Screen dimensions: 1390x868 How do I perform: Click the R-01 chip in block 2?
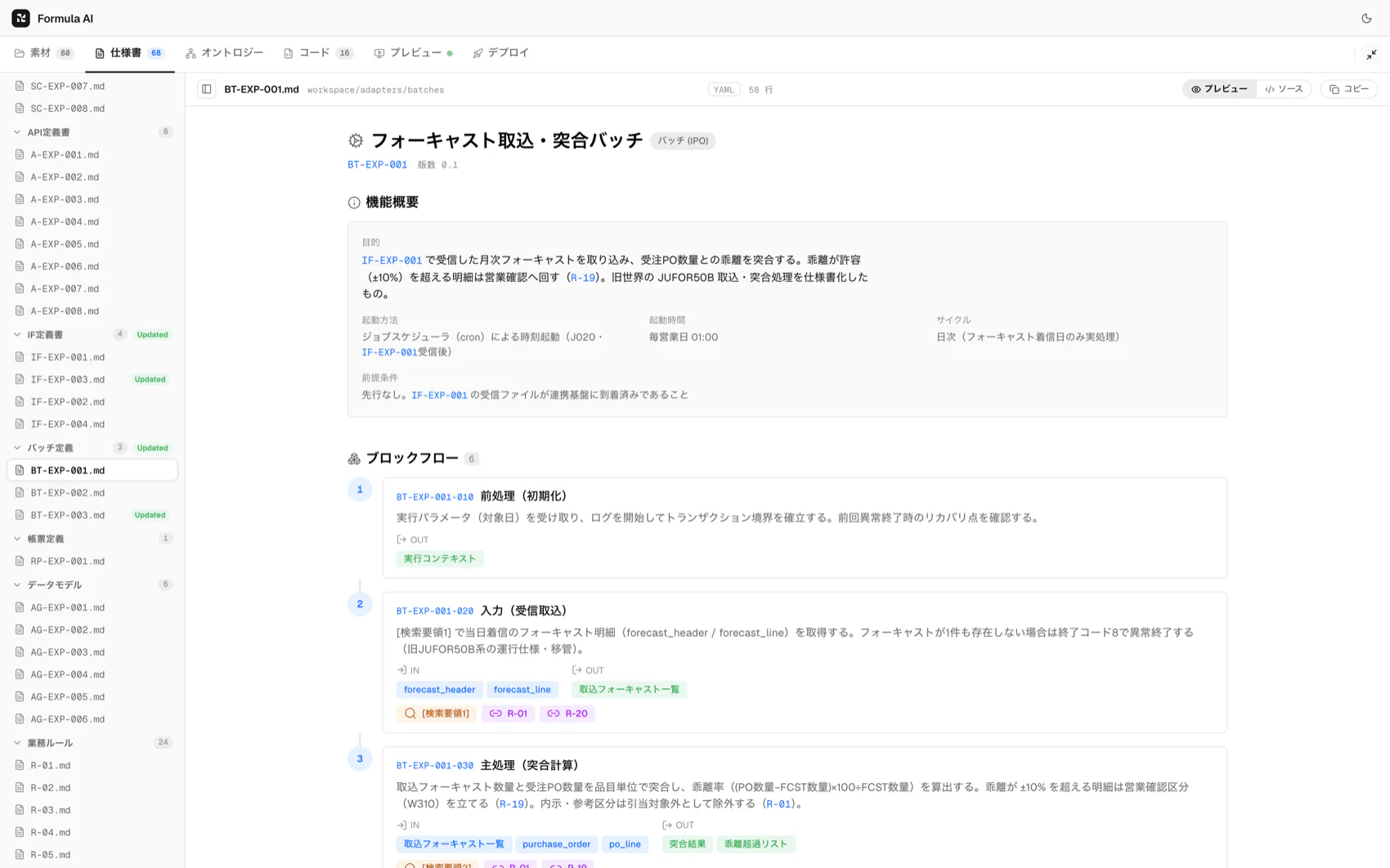click(x=509, y=714)
